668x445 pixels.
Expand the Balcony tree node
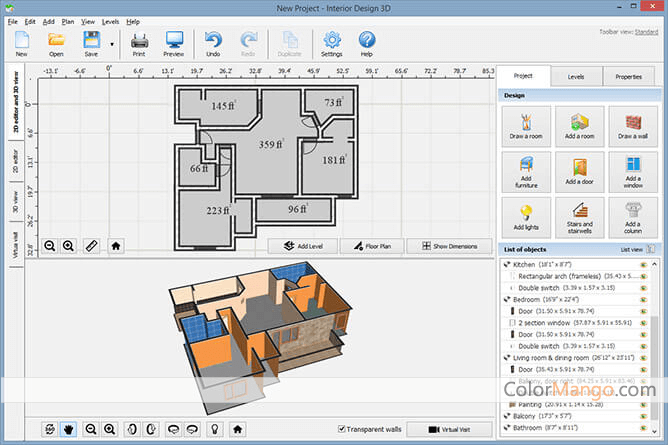pyautogui.click(x=507, y=416)
